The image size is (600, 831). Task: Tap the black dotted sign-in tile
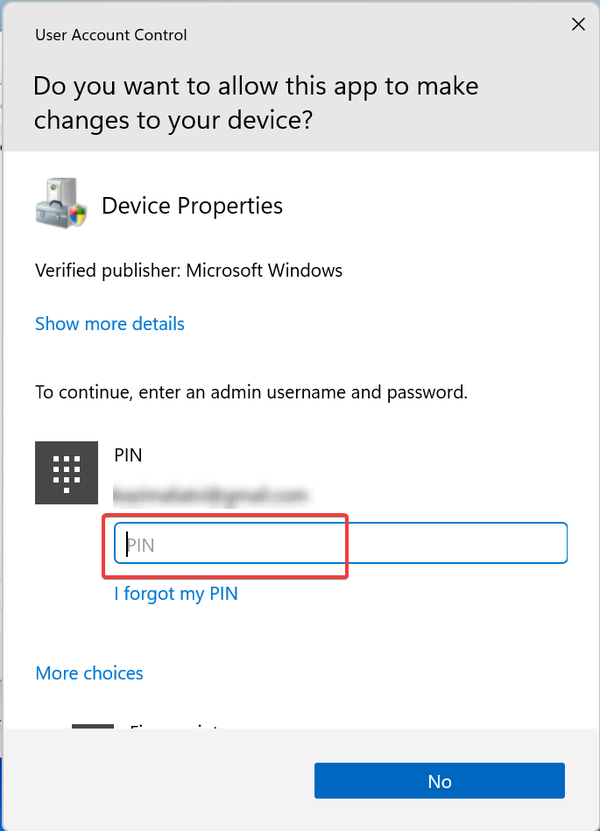pyautogui.click(x=66, y=472)
